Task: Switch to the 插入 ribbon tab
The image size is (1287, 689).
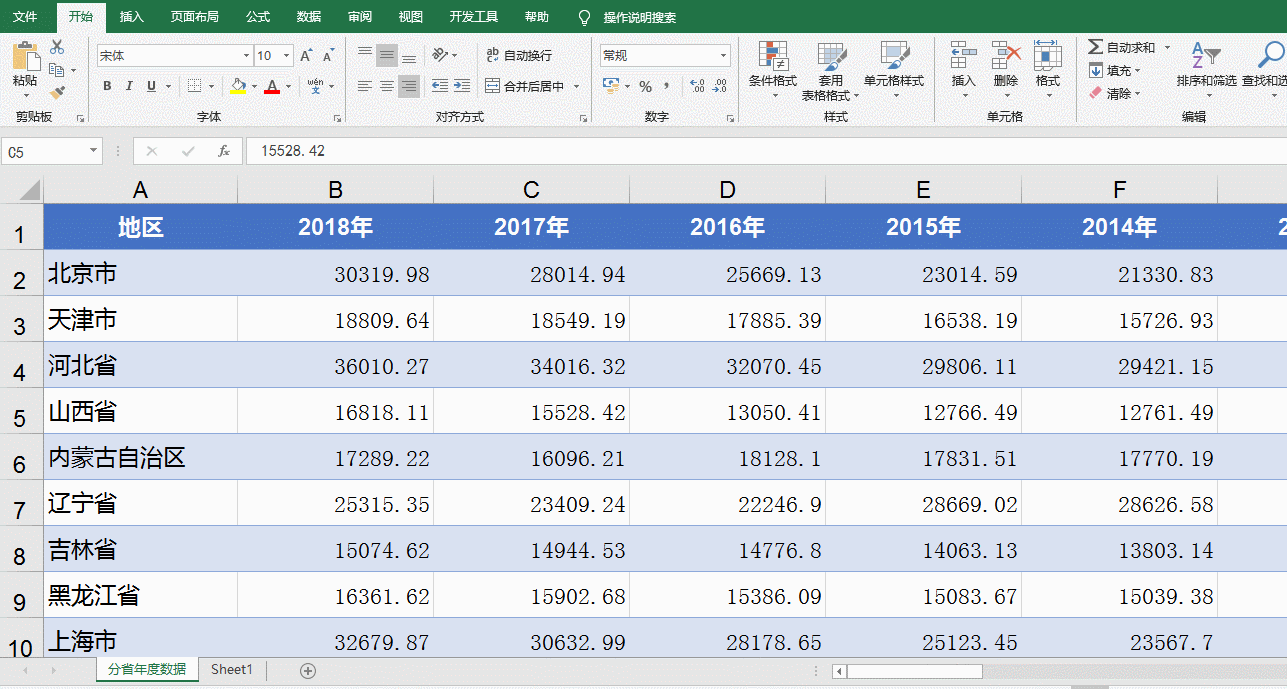Action: 131,17
